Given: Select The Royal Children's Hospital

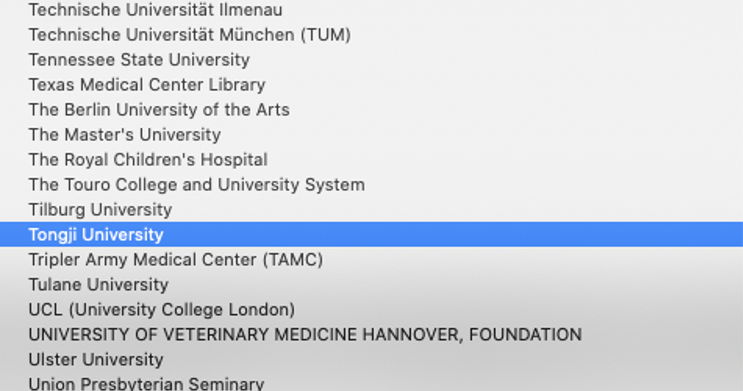Looking at the screenshot, I should click(x=372, y=160).
